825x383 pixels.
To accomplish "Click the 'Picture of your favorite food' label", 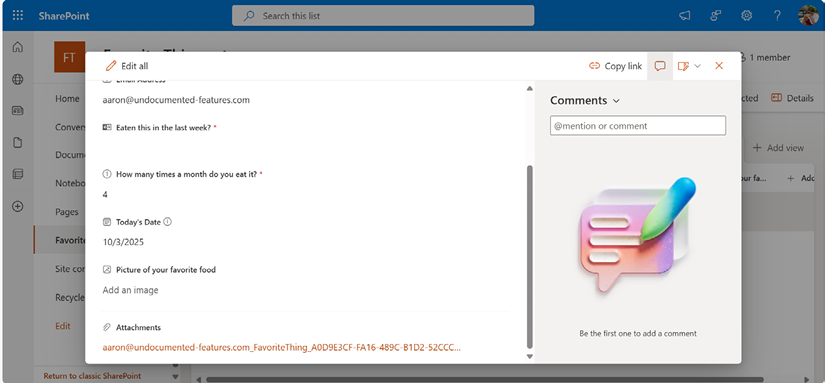I will (x=166, y=269).
